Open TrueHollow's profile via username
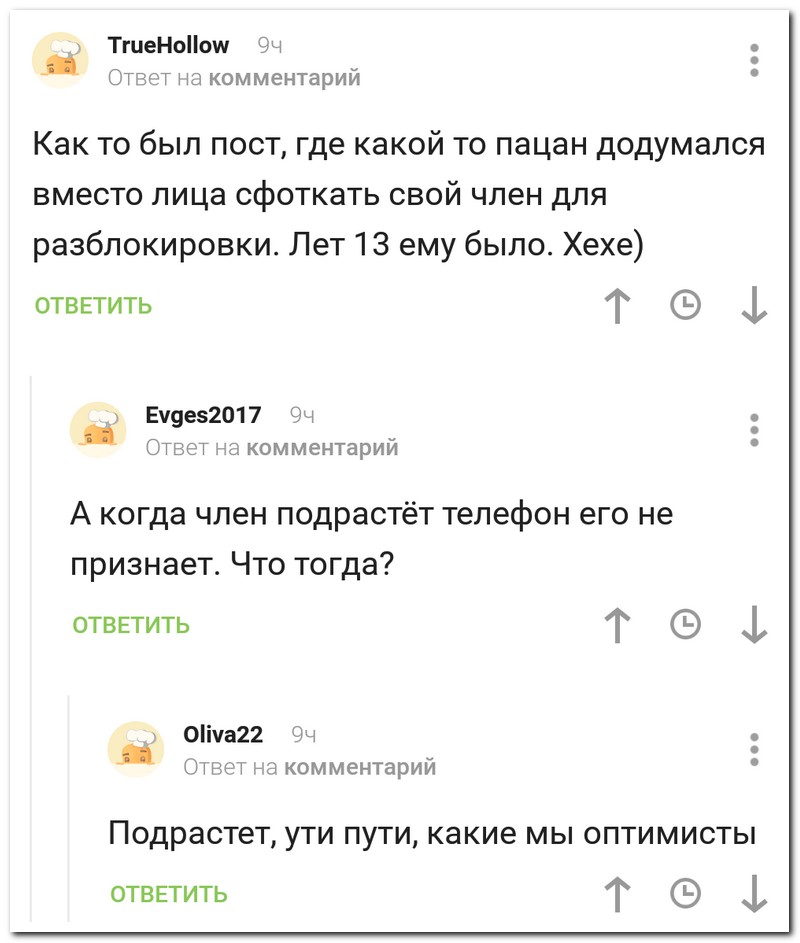This screenshot has height=943, width=800. (x=168, y=45)
